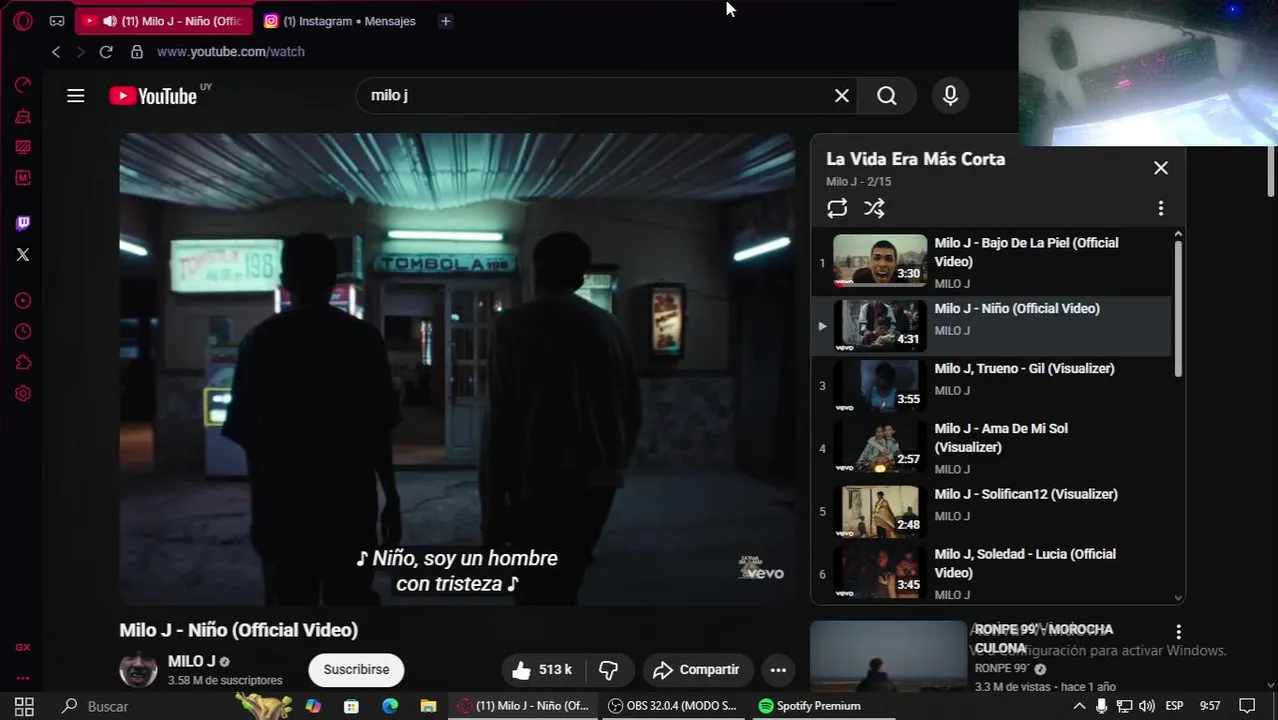This screenshot has width=1278, height=720.
Task: Start voice search with microphone
Action: pyautogui.click(x=950, y=96)
